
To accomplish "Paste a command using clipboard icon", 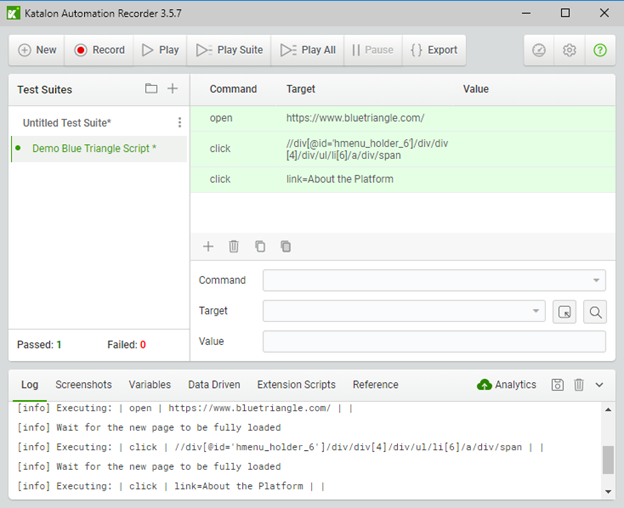I will point(286,247).
